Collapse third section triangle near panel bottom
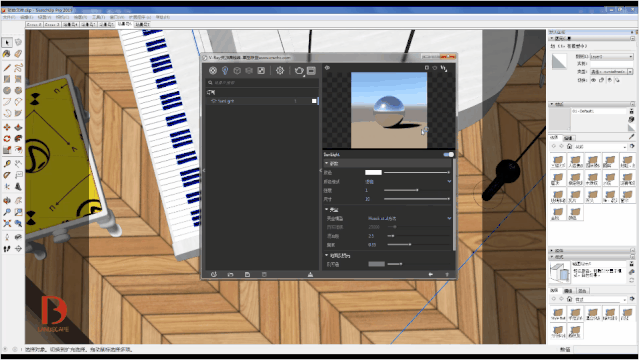The image size is (639, 360). click(x=326, y=255)
